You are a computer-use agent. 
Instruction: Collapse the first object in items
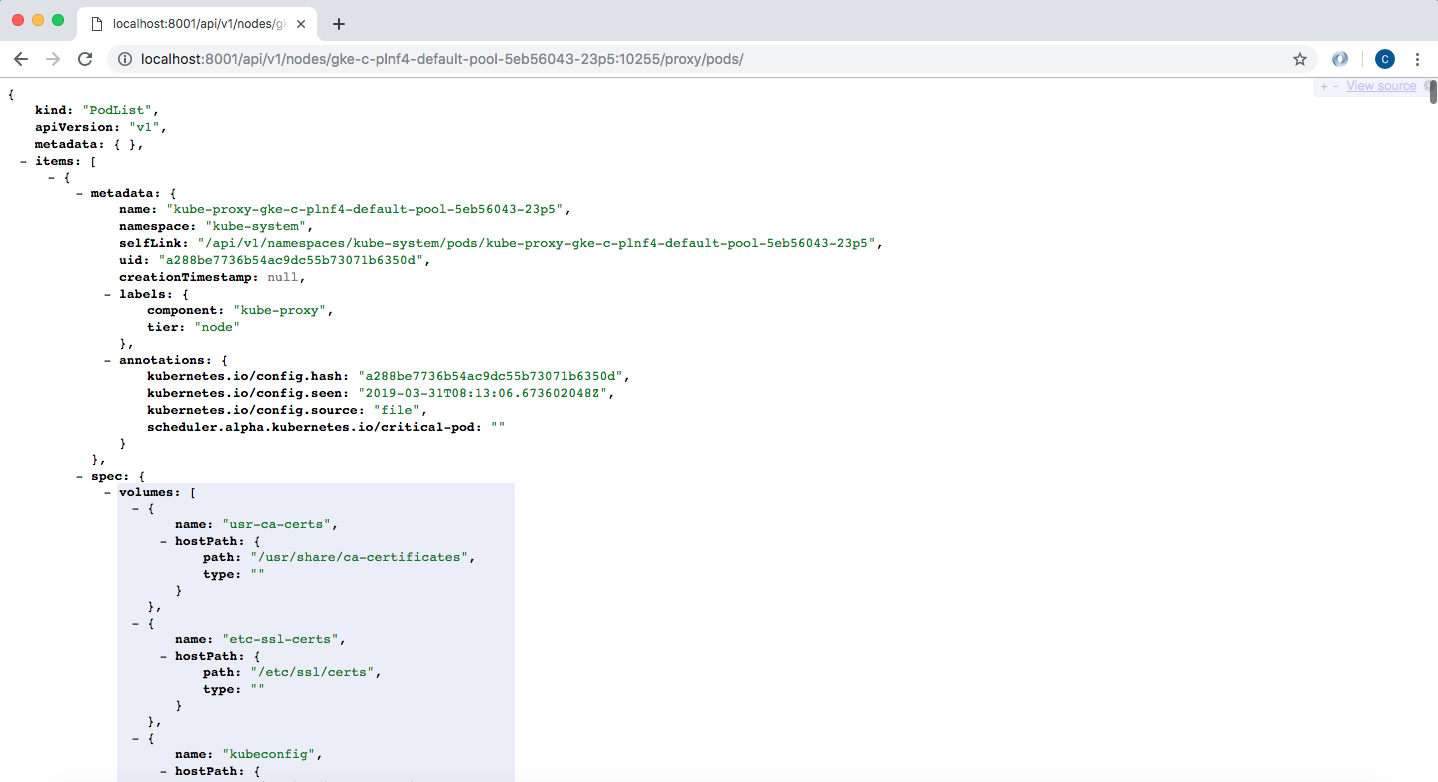[x=52, y=177]
